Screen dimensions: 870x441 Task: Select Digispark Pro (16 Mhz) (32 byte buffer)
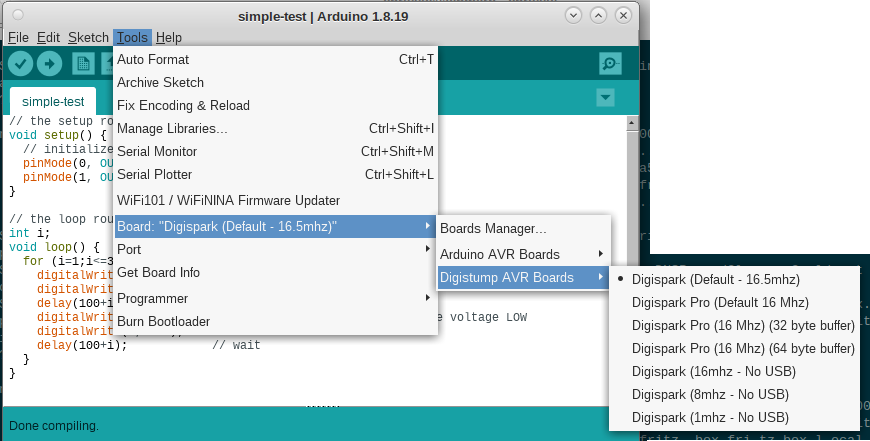[x=734, y=325]
